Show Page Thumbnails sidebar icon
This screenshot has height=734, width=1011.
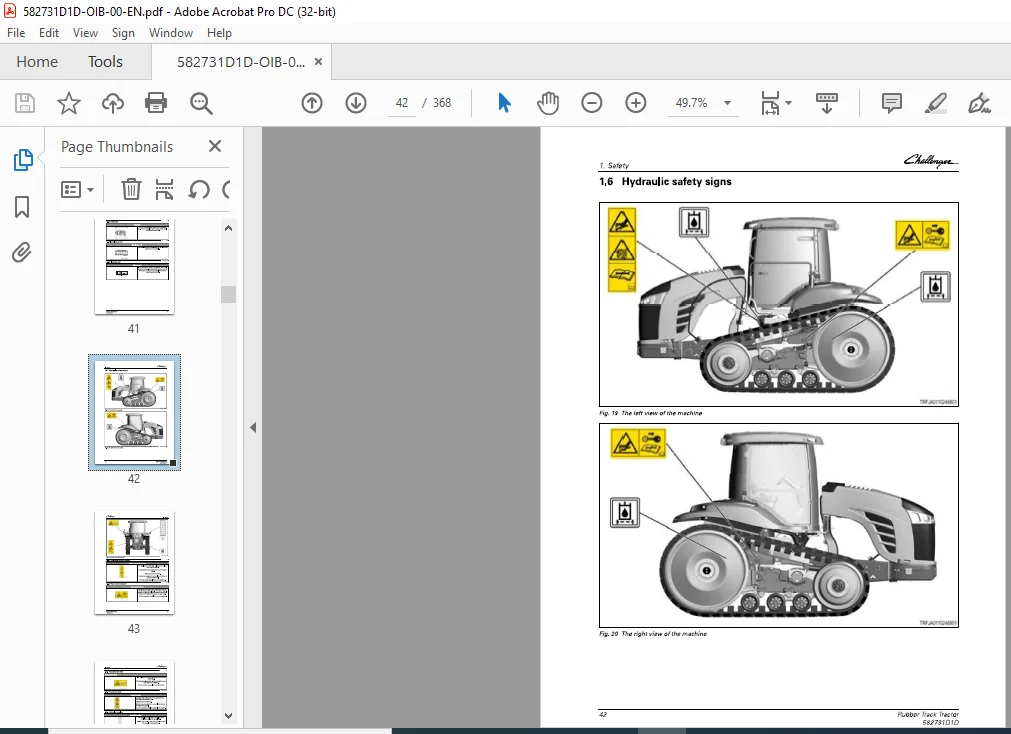point(23,160)
